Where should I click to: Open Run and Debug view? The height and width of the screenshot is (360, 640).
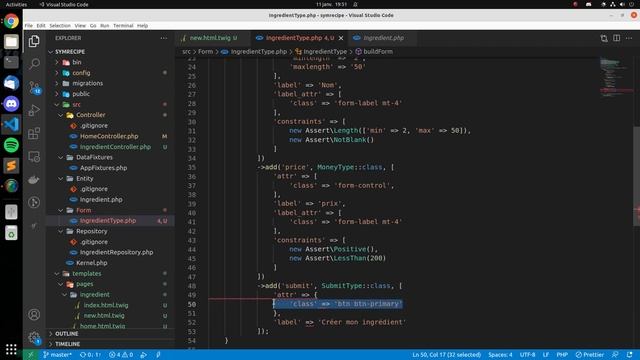[34, 110]
